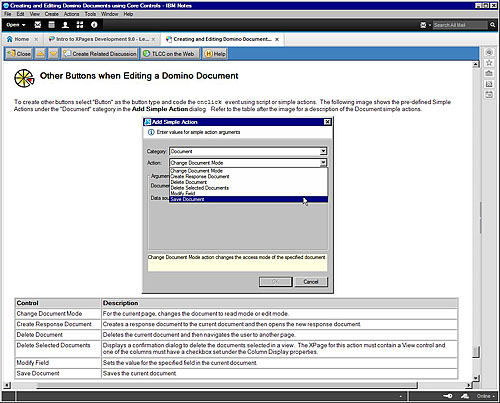The height and width of the screenshot is (403, 500).
Task: Click the Delete Selected Documents table cell
Action: pos(58,348)
